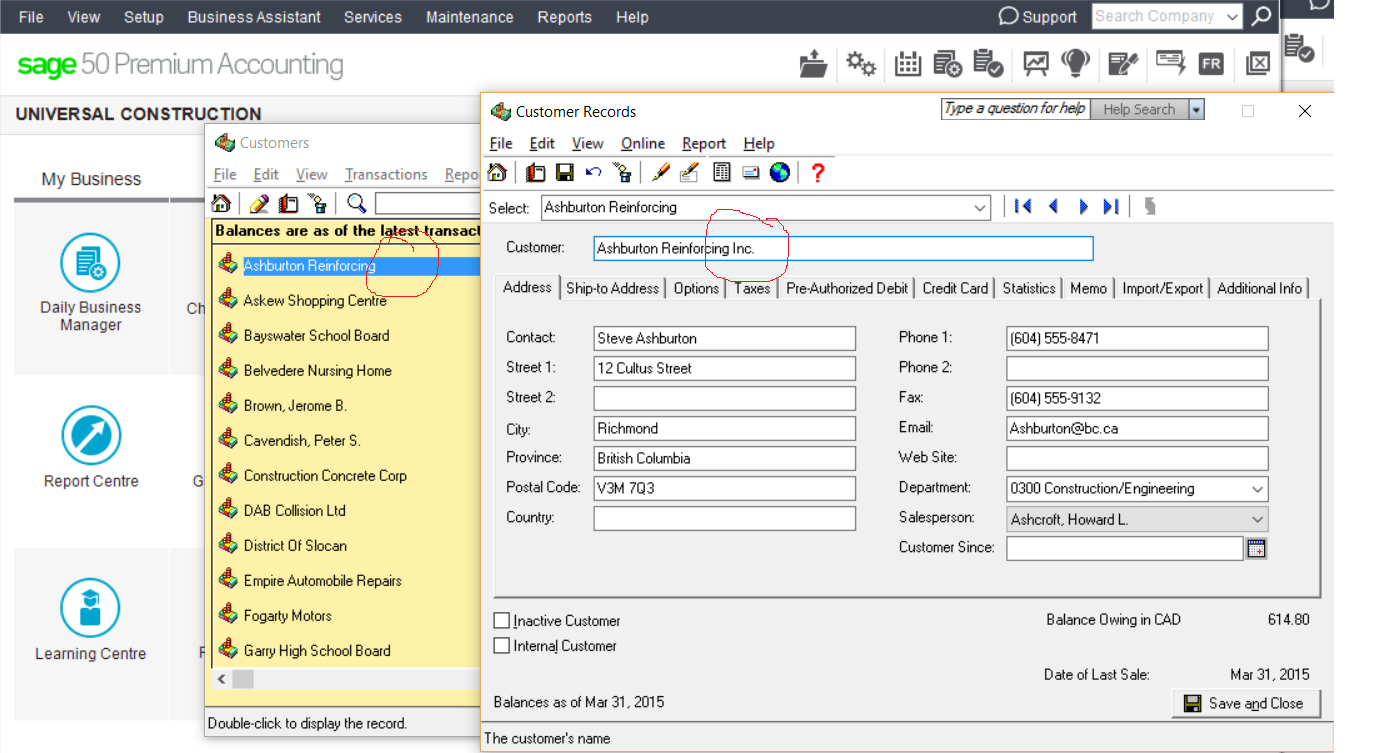1395x753 pixels.
Task: Open Daily Business Manager icon
Action: pyautogui.click(x=90, y=263)
